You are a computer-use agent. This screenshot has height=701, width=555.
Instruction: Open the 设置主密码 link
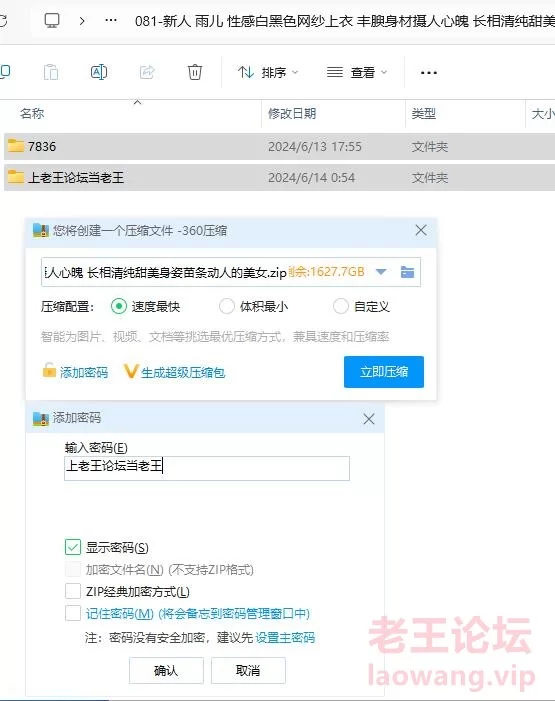(285, 638)
